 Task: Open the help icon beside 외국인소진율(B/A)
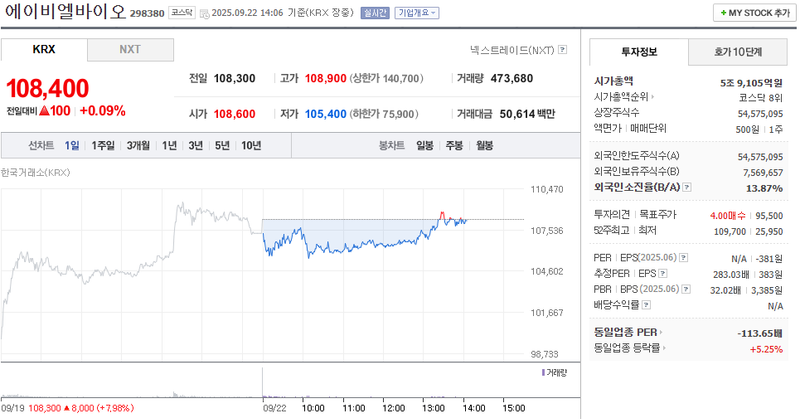click(687, 187)
